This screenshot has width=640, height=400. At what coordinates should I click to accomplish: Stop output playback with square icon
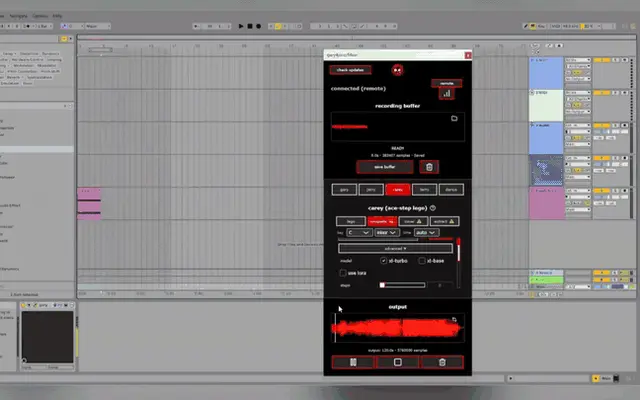398,362
